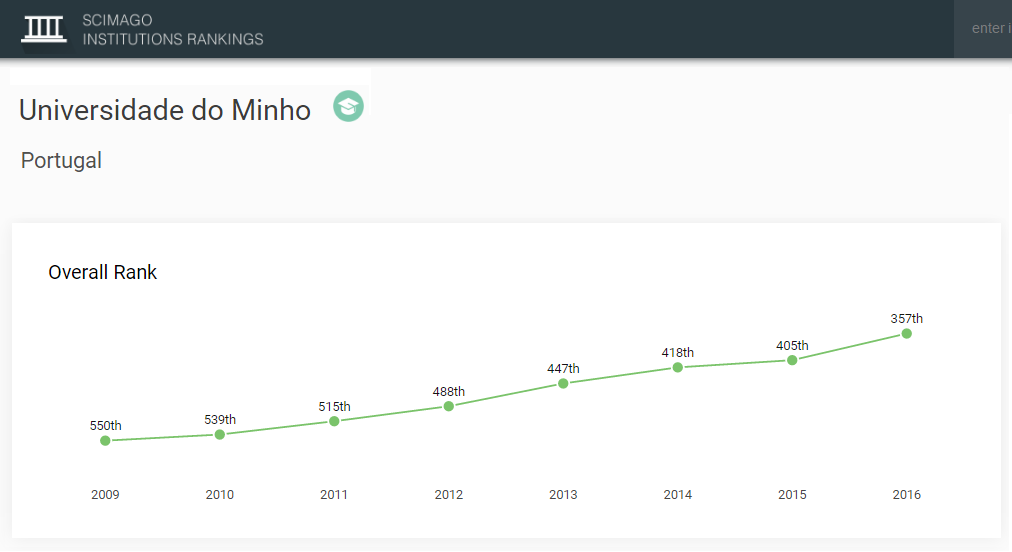Click the 2016 axis label
The width and height of the screenshot is (1012, 552).
[x=907, y=495]
